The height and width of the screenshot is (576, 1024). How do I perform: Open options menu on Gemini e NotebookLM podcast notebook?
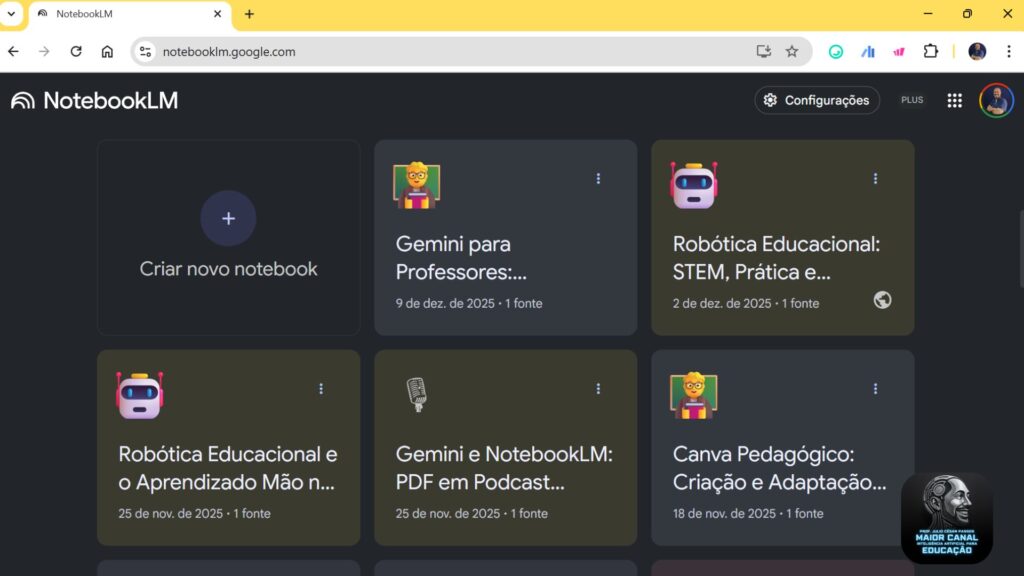(598, 388)
